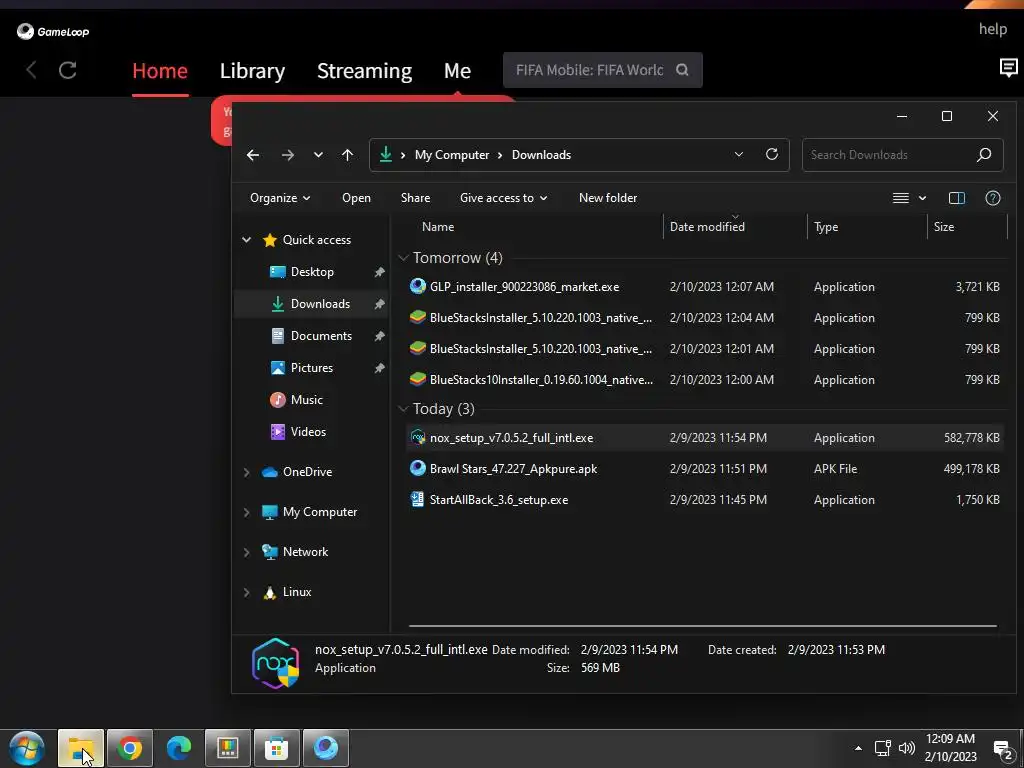Open Videos in Quick access
Screen dimensions: 1024x768
coord(308,432)
